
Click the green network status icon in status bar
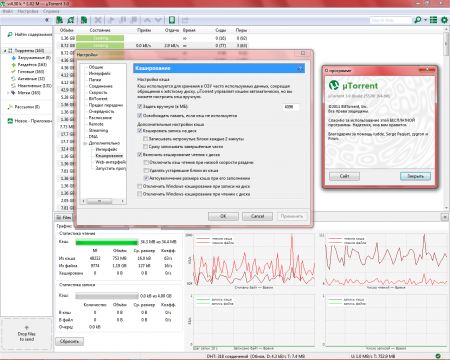pyautogui.click(x=438, y=356)
